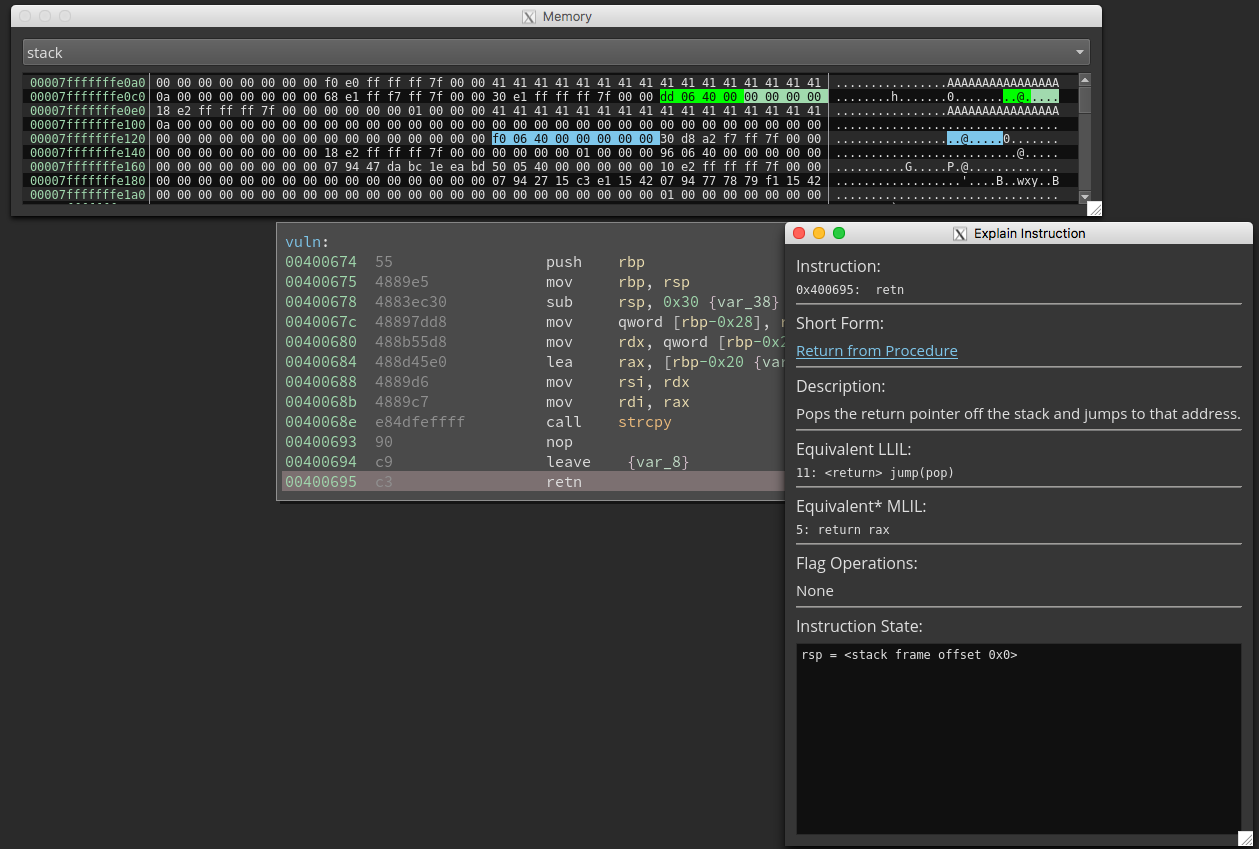Image resolution: width=1259 pixels, height=849 pixels.
Task: Click memory address 00007fffffffe160
Action: pos(88,166)
